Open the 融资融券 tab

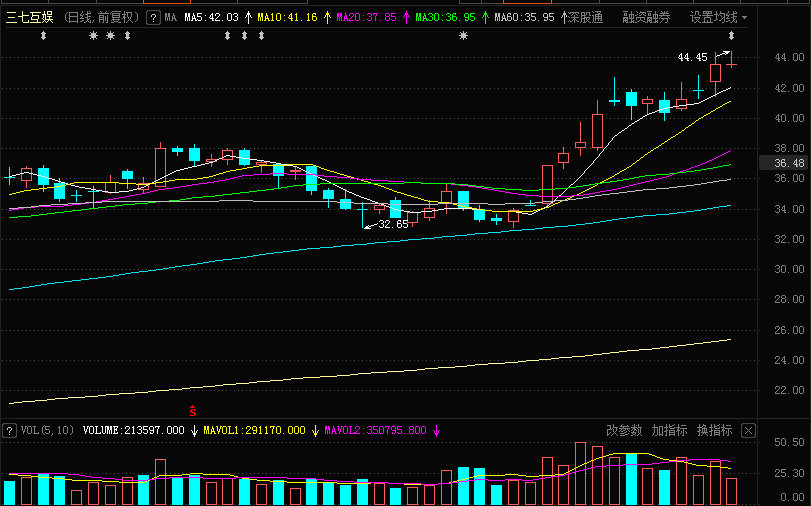coord(647,18)
